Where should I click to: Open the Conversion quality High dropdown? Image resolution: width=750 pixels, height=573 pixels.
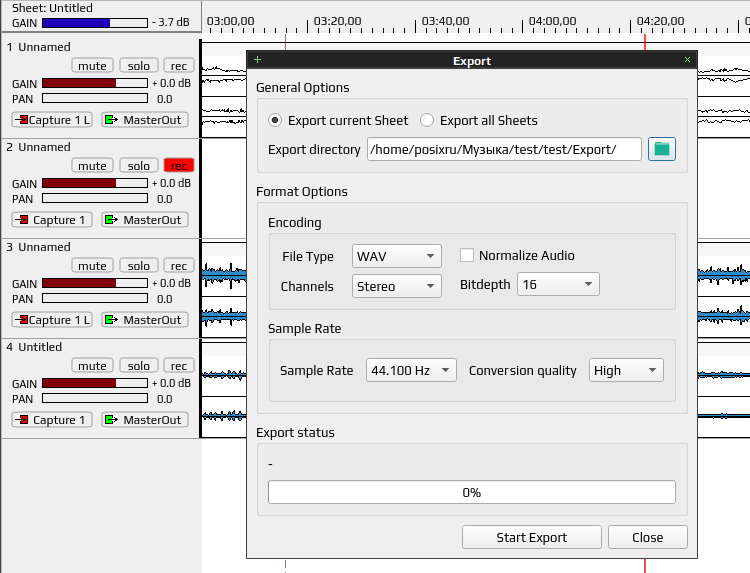click(x=626, y=370)
